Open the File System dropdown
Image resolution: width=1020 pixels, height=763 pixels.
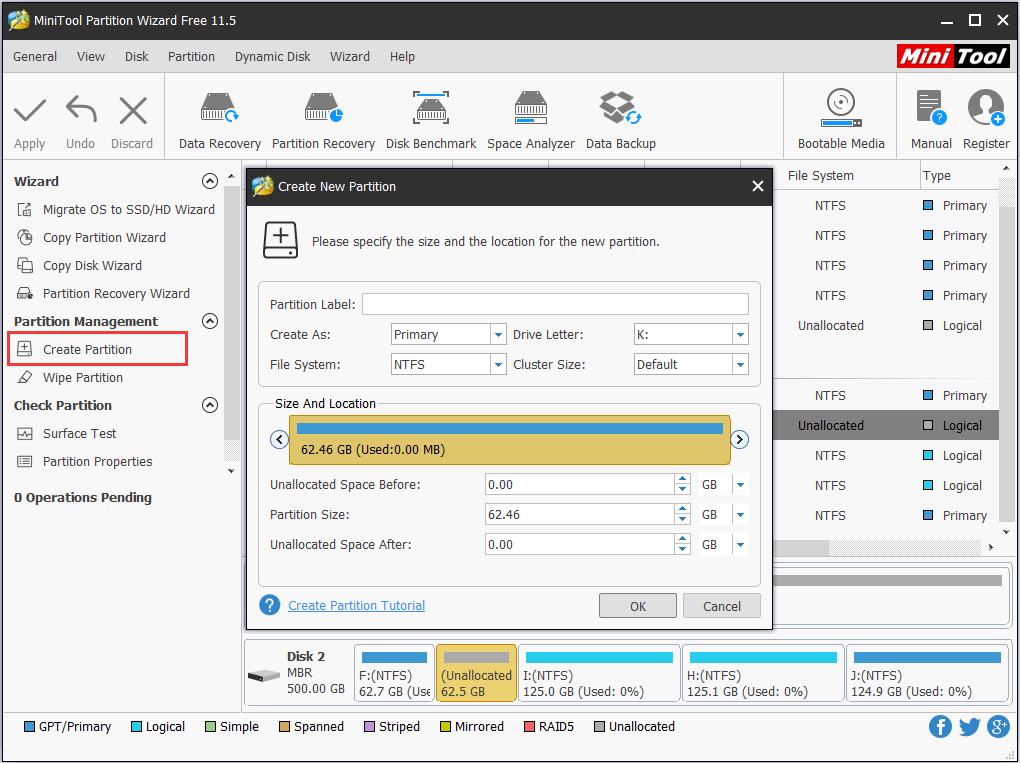pyautogui.click(x=498, y=364)
